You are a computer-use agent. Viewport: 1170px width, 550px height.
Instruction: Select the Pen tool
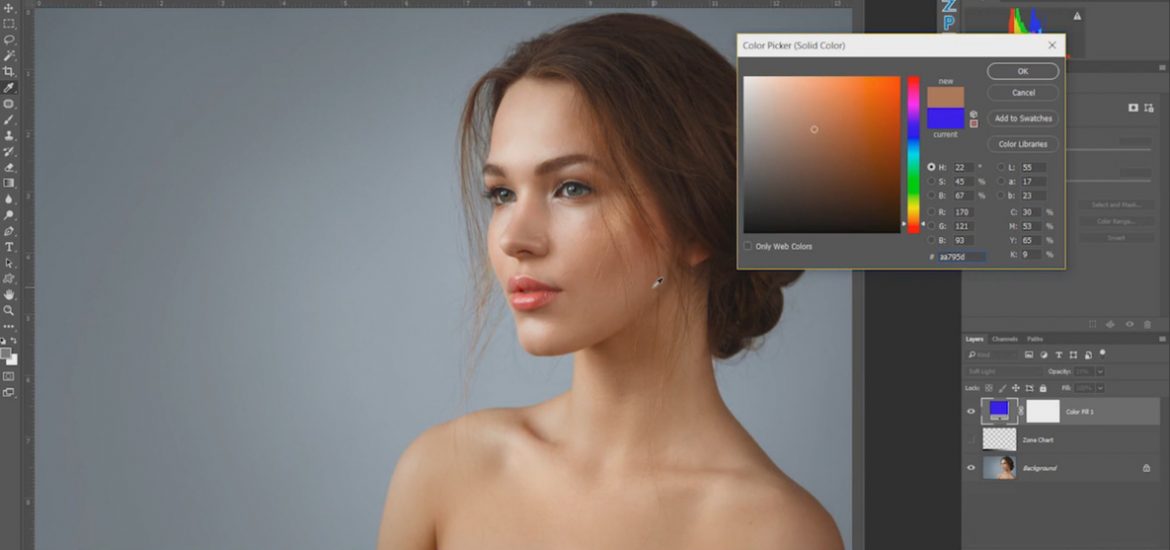click(9, 231)
